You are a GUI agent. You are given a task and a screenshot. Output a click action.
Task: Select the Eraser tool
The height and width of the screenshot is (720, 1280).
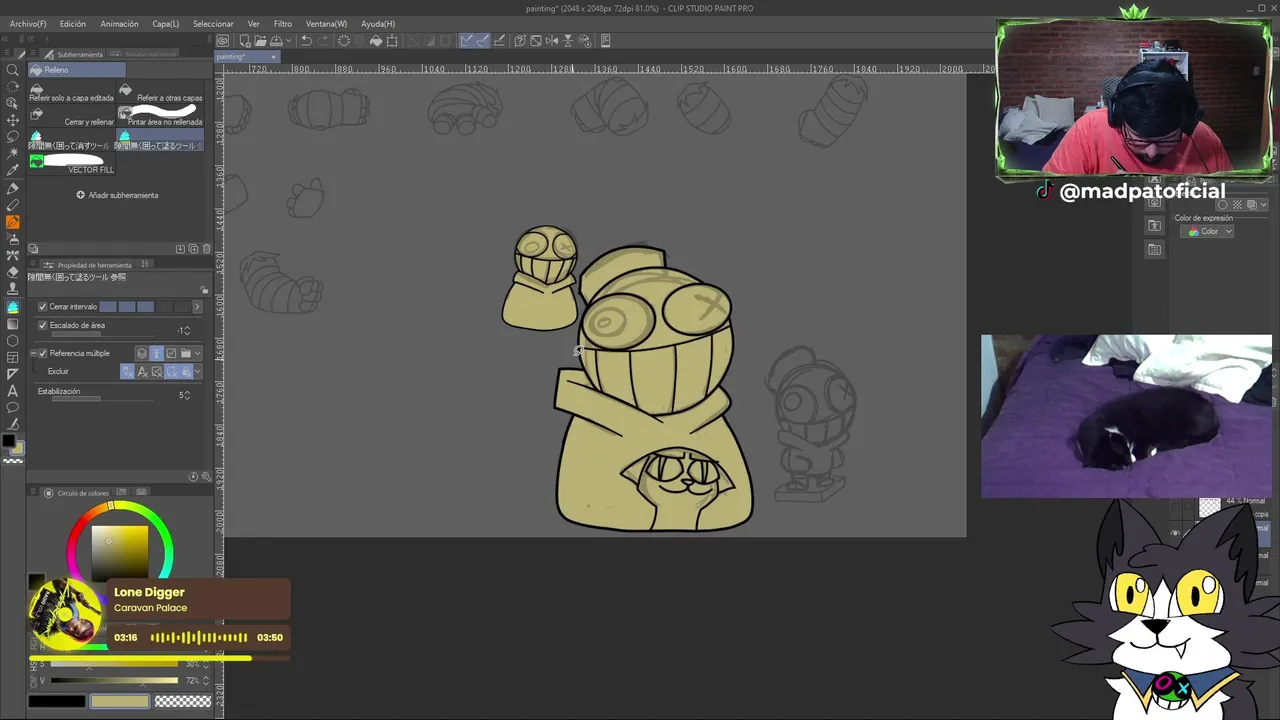(12, 272)
